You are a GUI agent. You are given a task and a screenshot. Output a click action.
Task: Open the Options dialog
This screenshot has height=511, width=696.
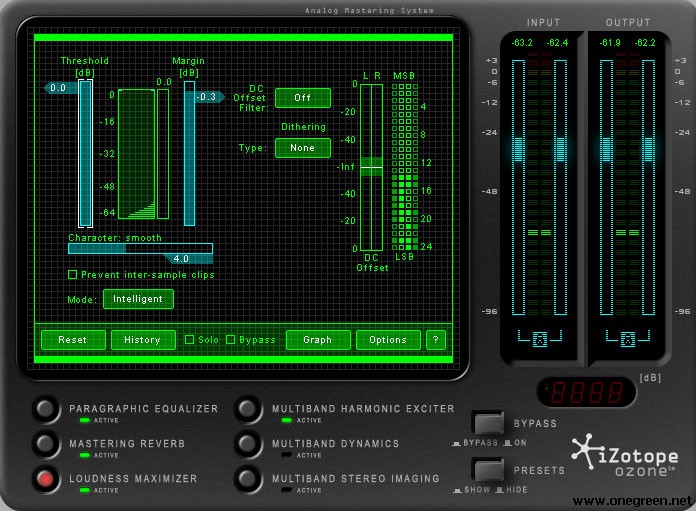[x=388, y=340]
